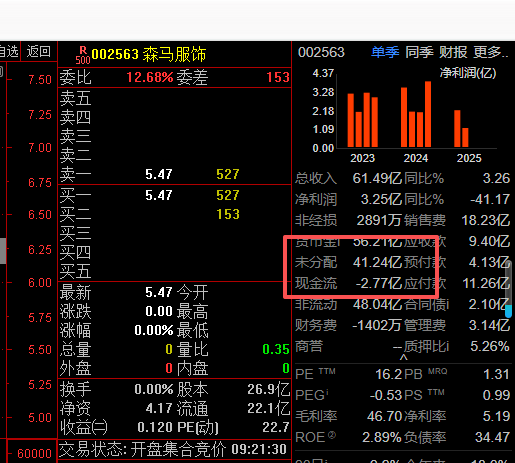Click the 毛利率 value 46.70
This screenshot has width=515, height=463.
click(385, 416)
